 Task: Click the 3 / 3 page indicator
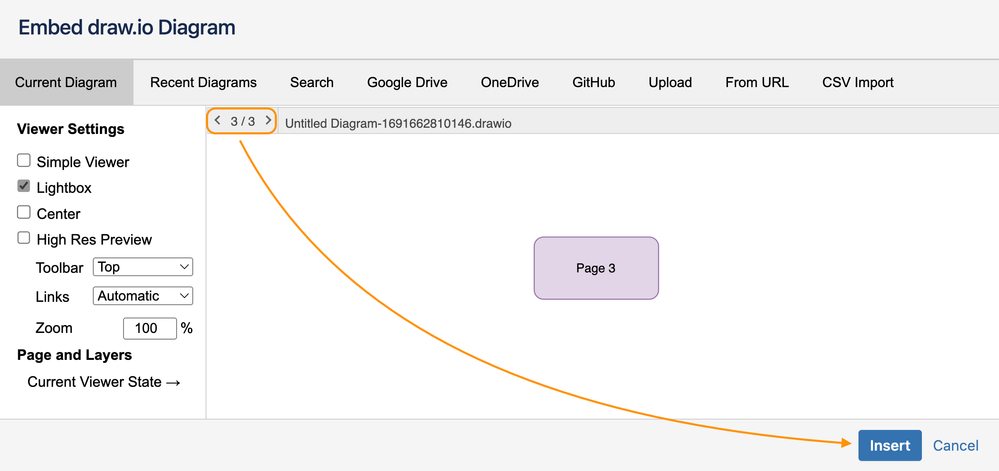(243, 121)
